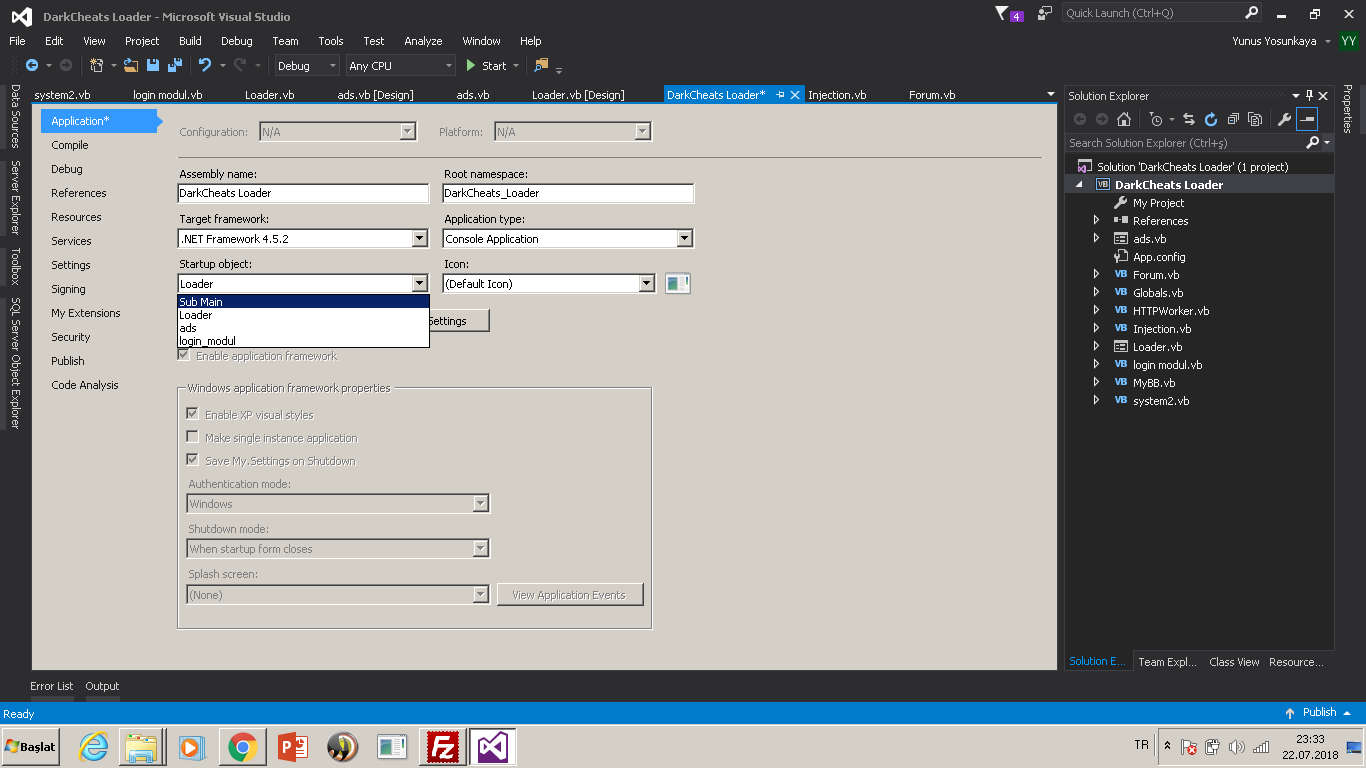Click the Root namespace input field
Viewport: 1366px width, 768px height.
[568, 193]
